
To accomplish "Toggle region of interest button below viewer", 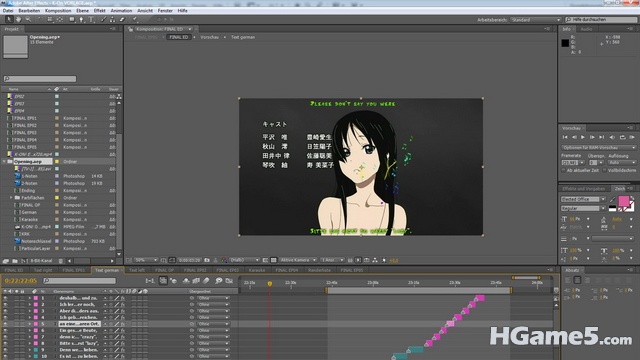I will [x=265, y=260].
